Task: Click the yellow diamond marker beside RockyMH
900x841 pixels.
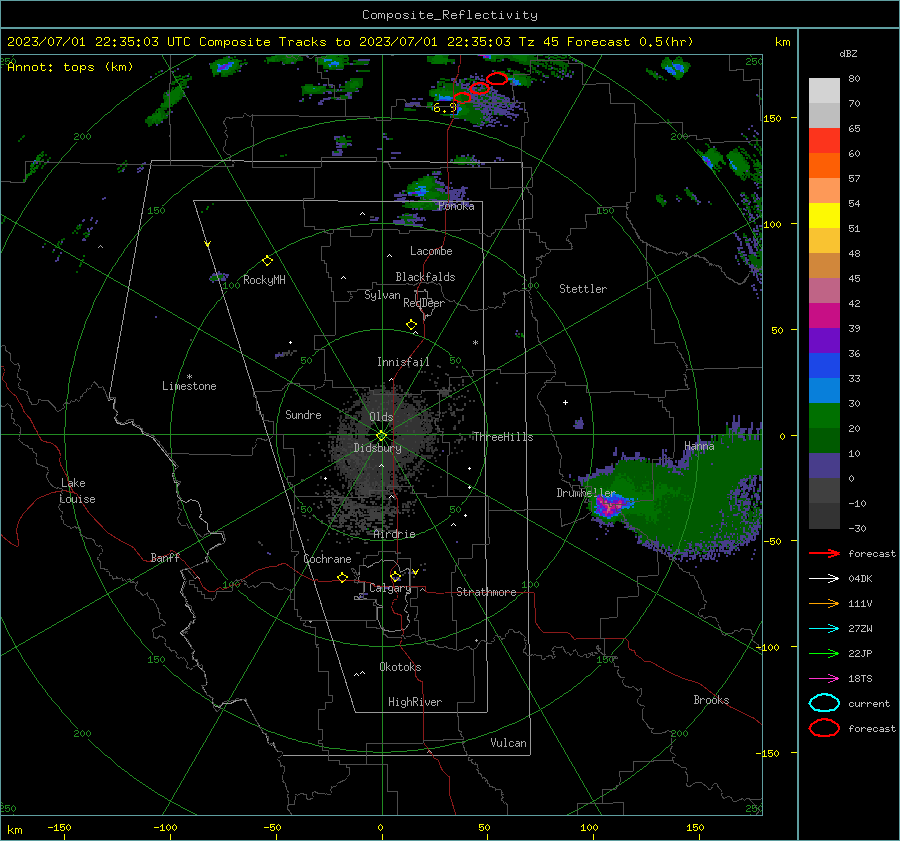Action: (267, 261)
